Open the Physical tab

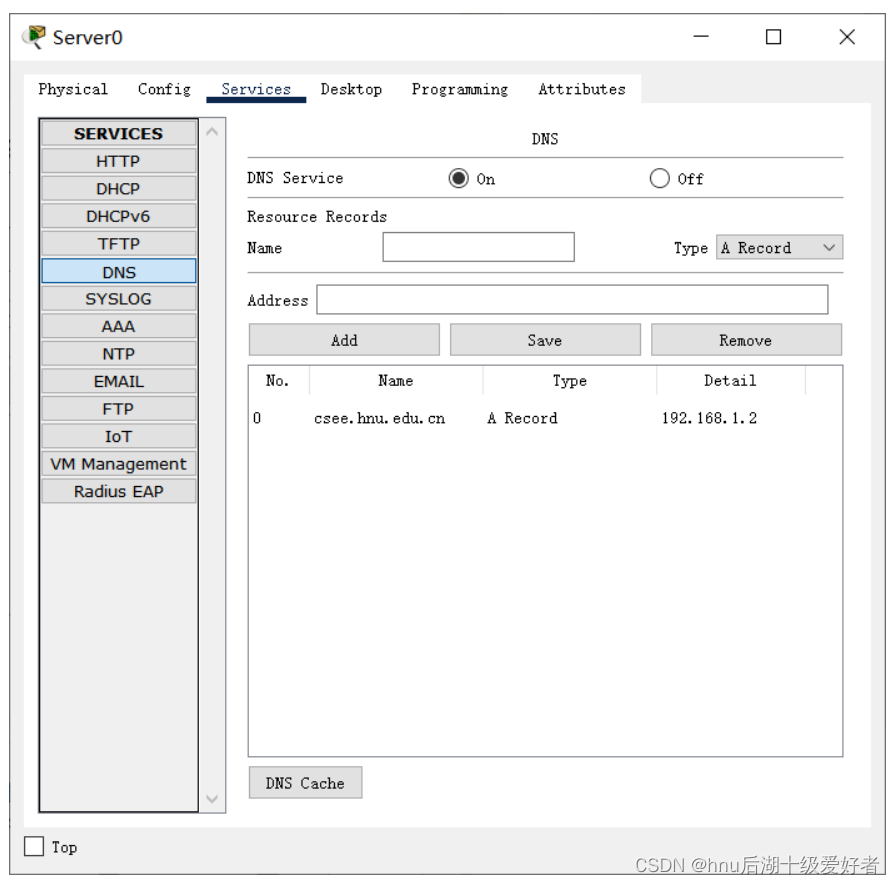(73, 89)
